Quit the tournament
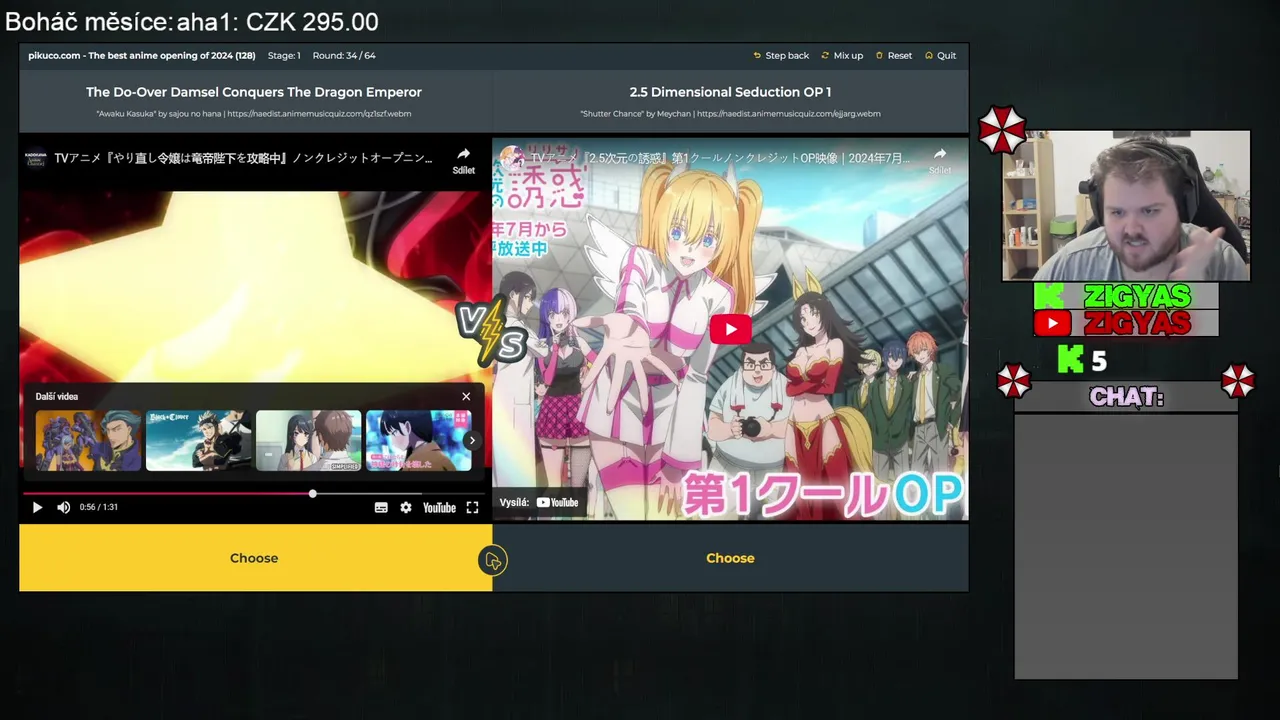1280x720 pixels. pyautogui.click(x=940, y=56)
